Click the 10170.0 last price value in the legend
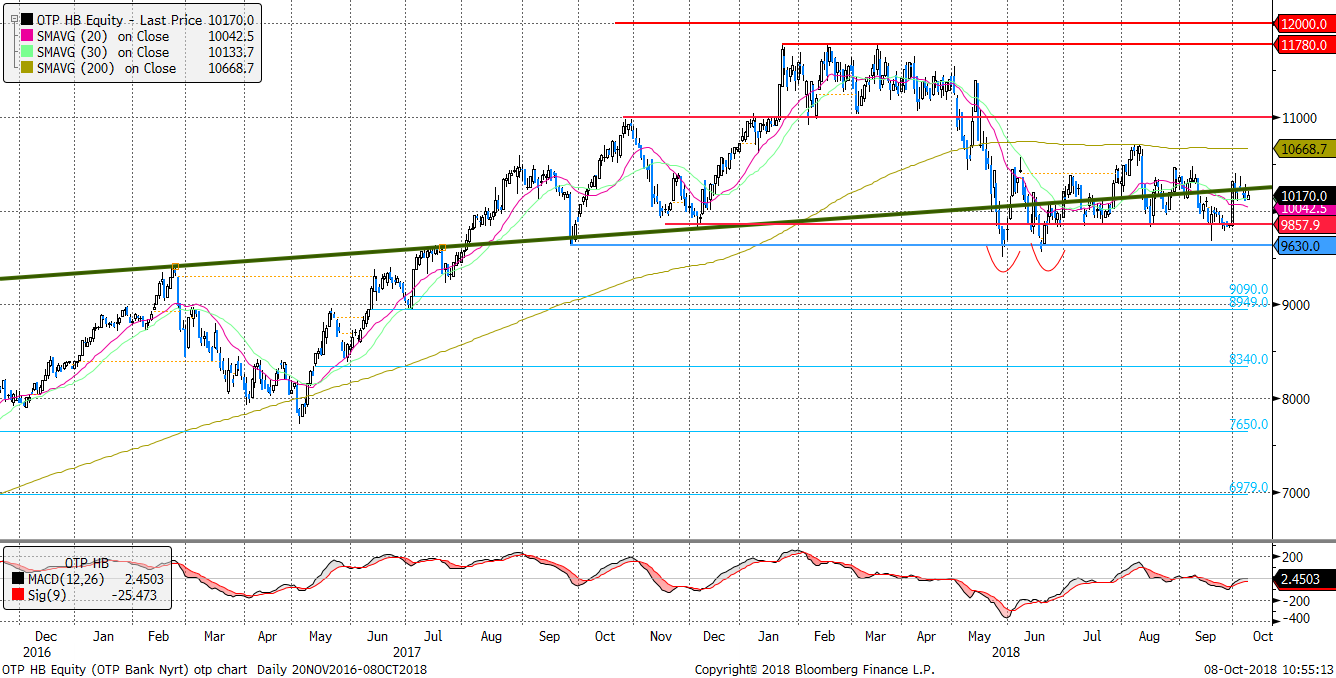This screenshot has height=678, width=1336. 229,19
